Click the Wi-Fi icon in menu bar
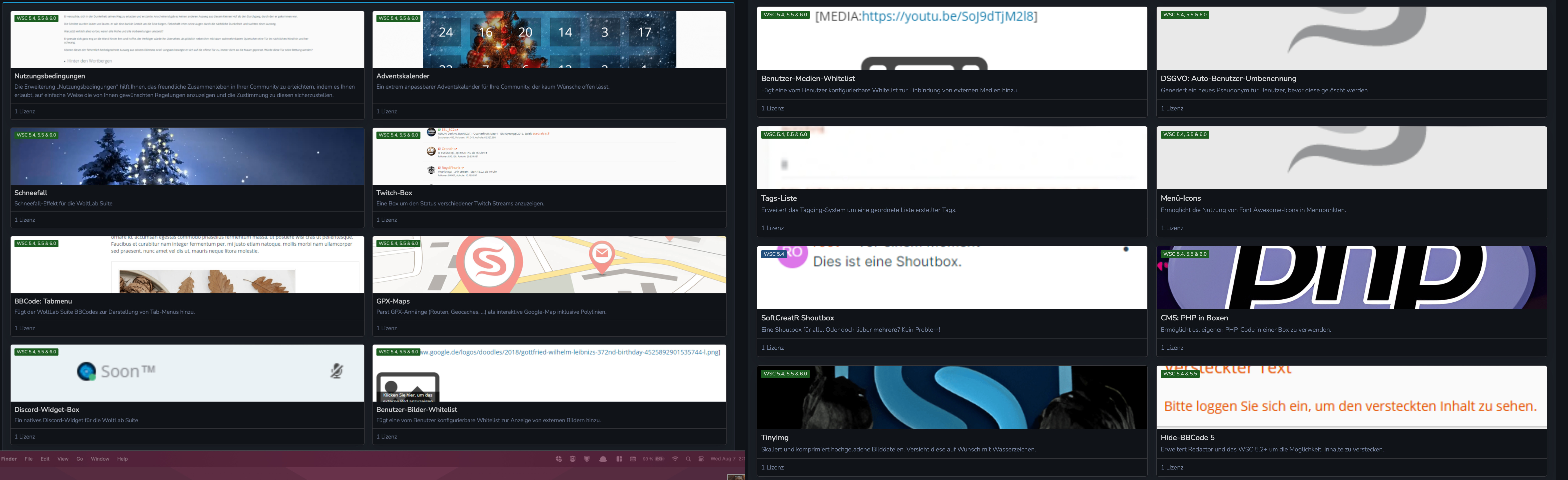Image resolution: width=1568 pixels, height=480 pixels. coord(675,459)
